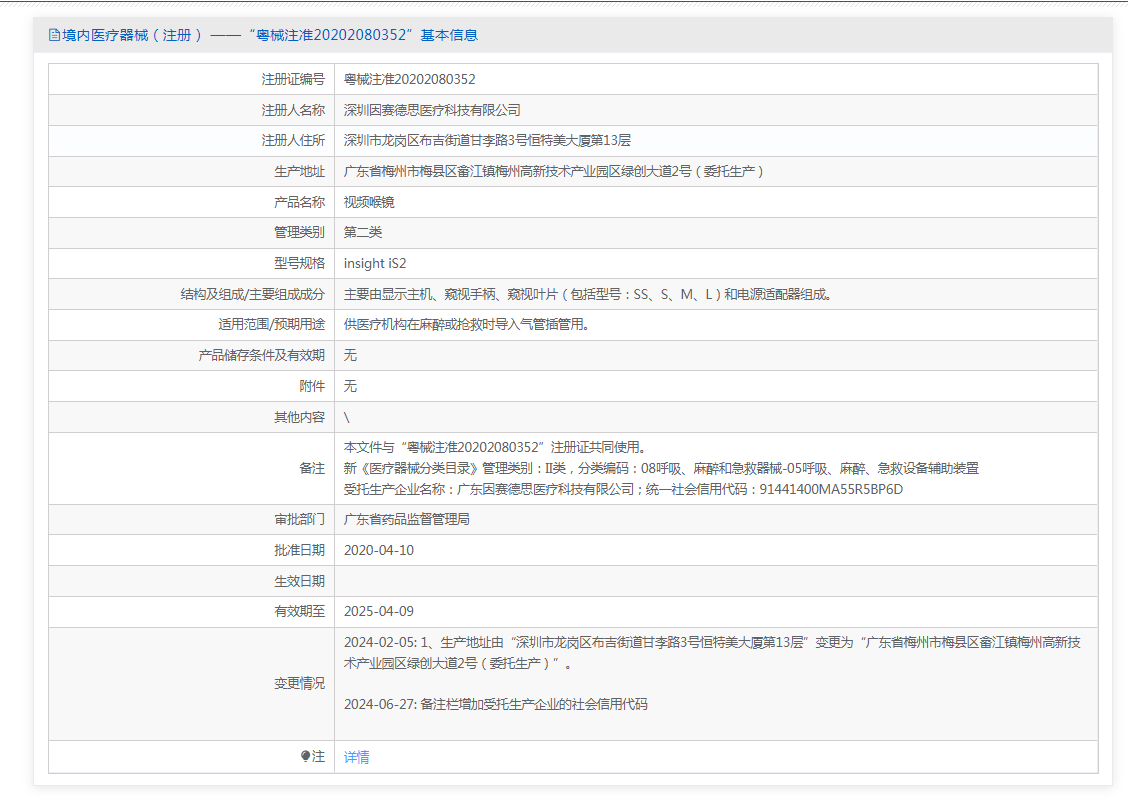This screenshot has height=812, width=1128.
Task: Select product name 视频喉镜
Action: [369, 202]
